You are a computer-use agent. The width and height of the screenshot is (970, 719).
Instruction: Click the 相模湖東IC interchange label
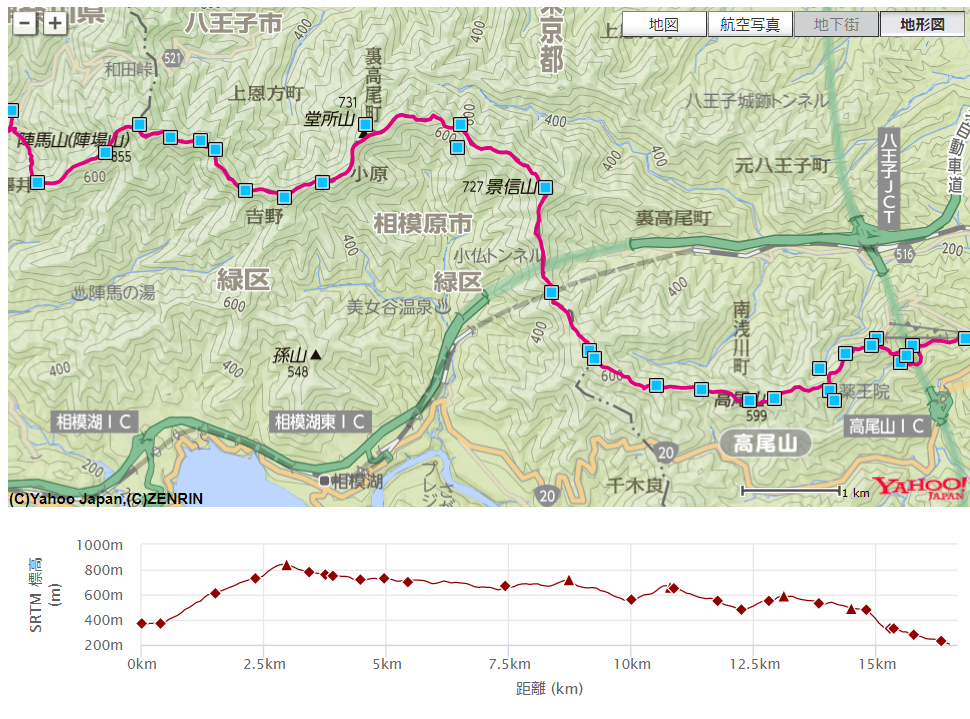tap(320, 422)
